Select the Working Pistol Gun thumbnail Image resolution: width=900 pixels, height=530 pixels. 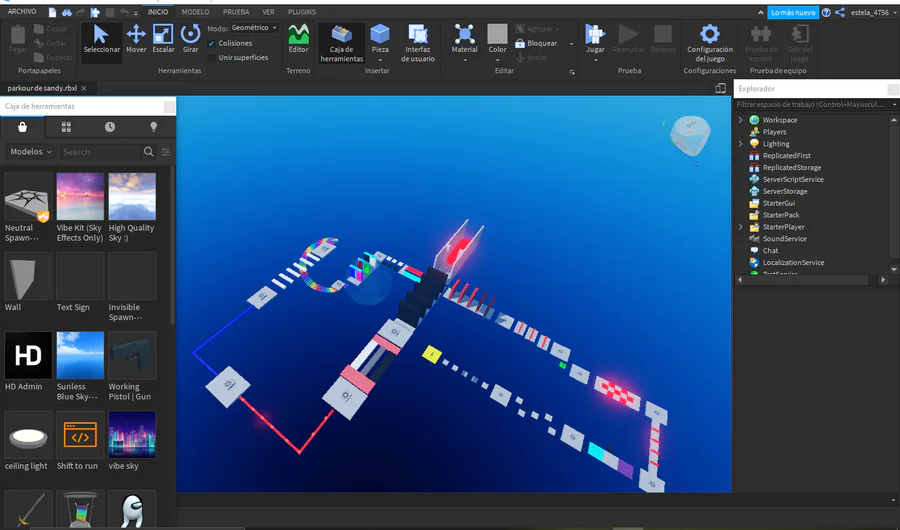[x=132, y=355]
